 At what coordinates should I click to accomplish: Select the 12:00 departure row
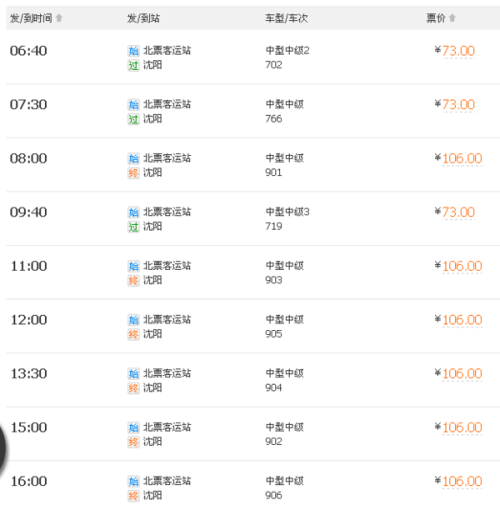tap(253, 326)
